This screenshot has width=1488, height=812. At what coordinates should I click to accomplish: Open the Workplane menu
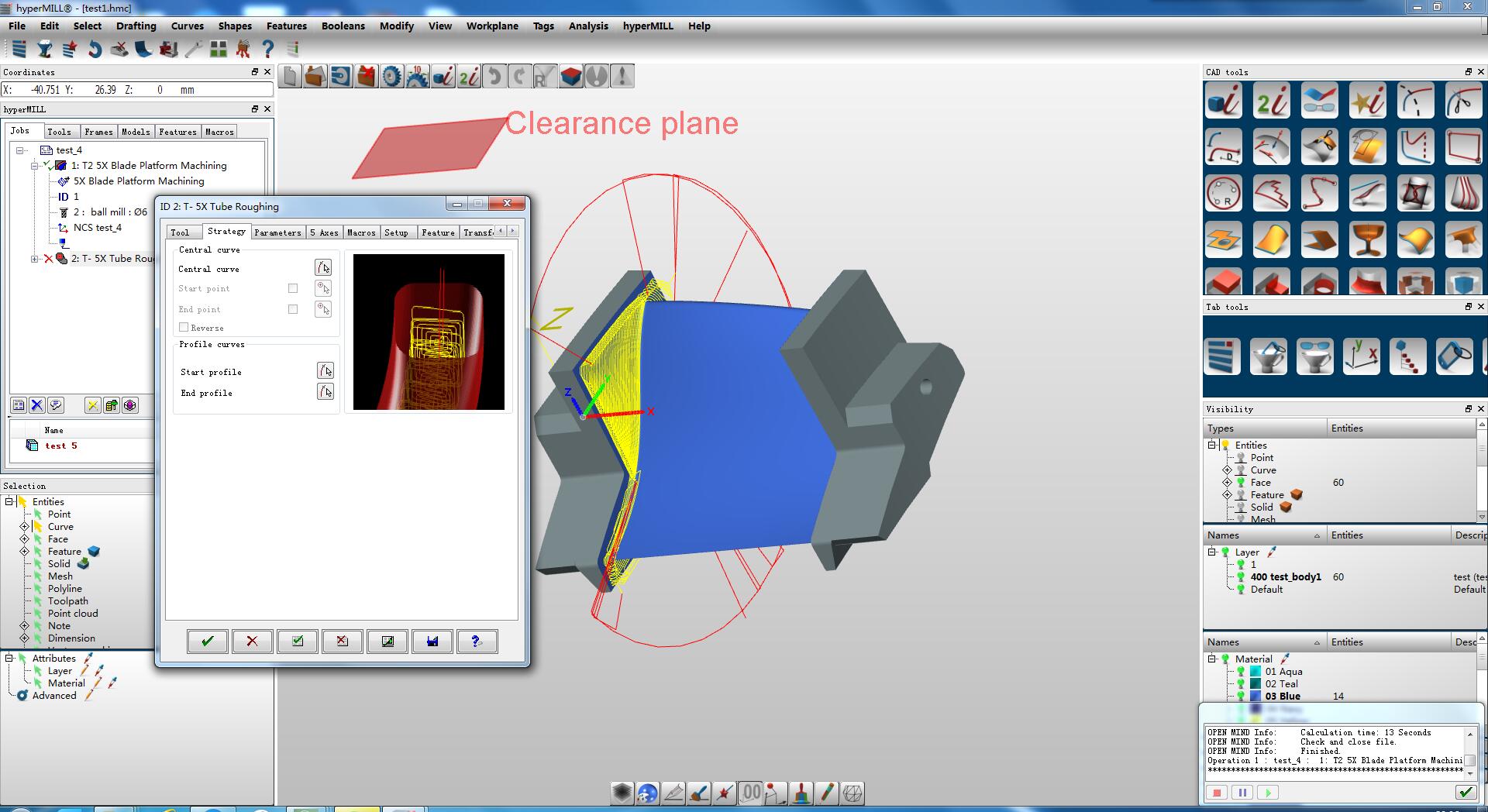(492, 26)
